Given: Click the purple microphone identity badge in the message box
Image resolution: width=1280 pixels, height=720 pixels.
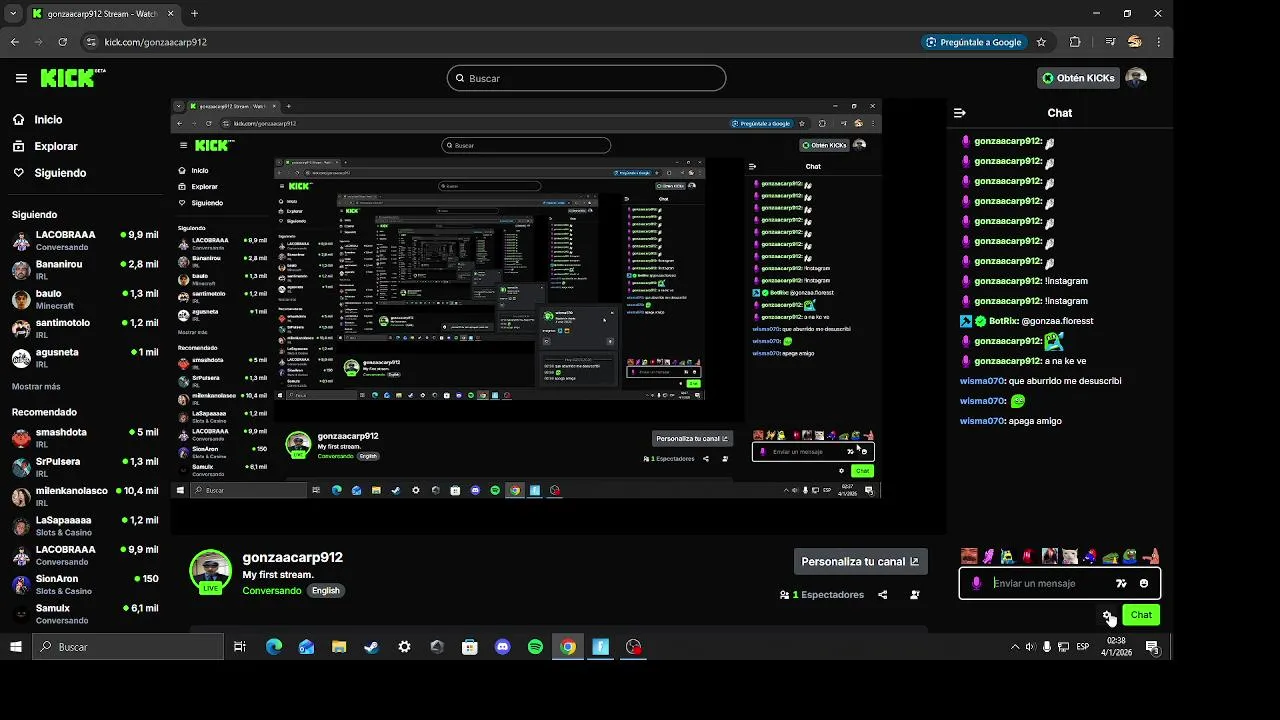Looking at the screenshot, I should pos(977,583).
